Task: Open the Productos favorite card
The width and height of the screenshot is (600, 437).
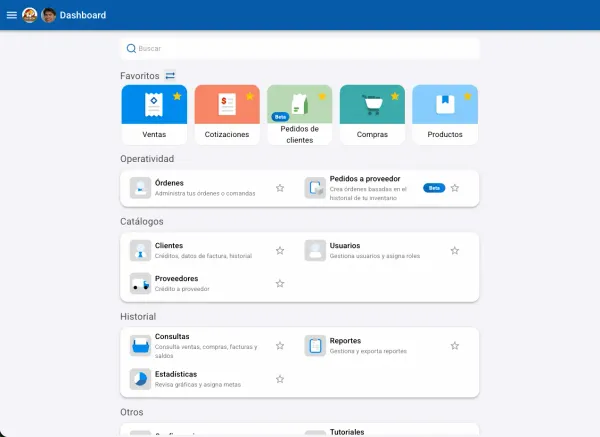Action: click(445, 114)
